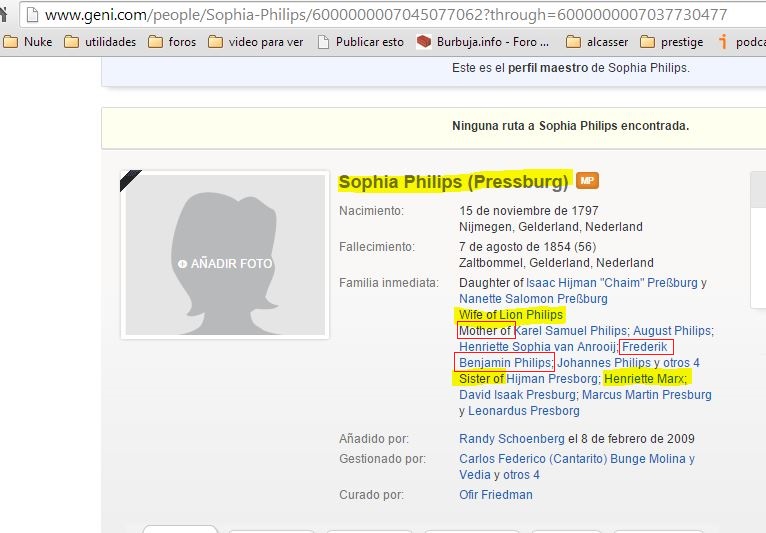Open the prestige bookmark folder
Viewport: 766px width, 533px height.
pyautogui.click(x=671, y=42)
